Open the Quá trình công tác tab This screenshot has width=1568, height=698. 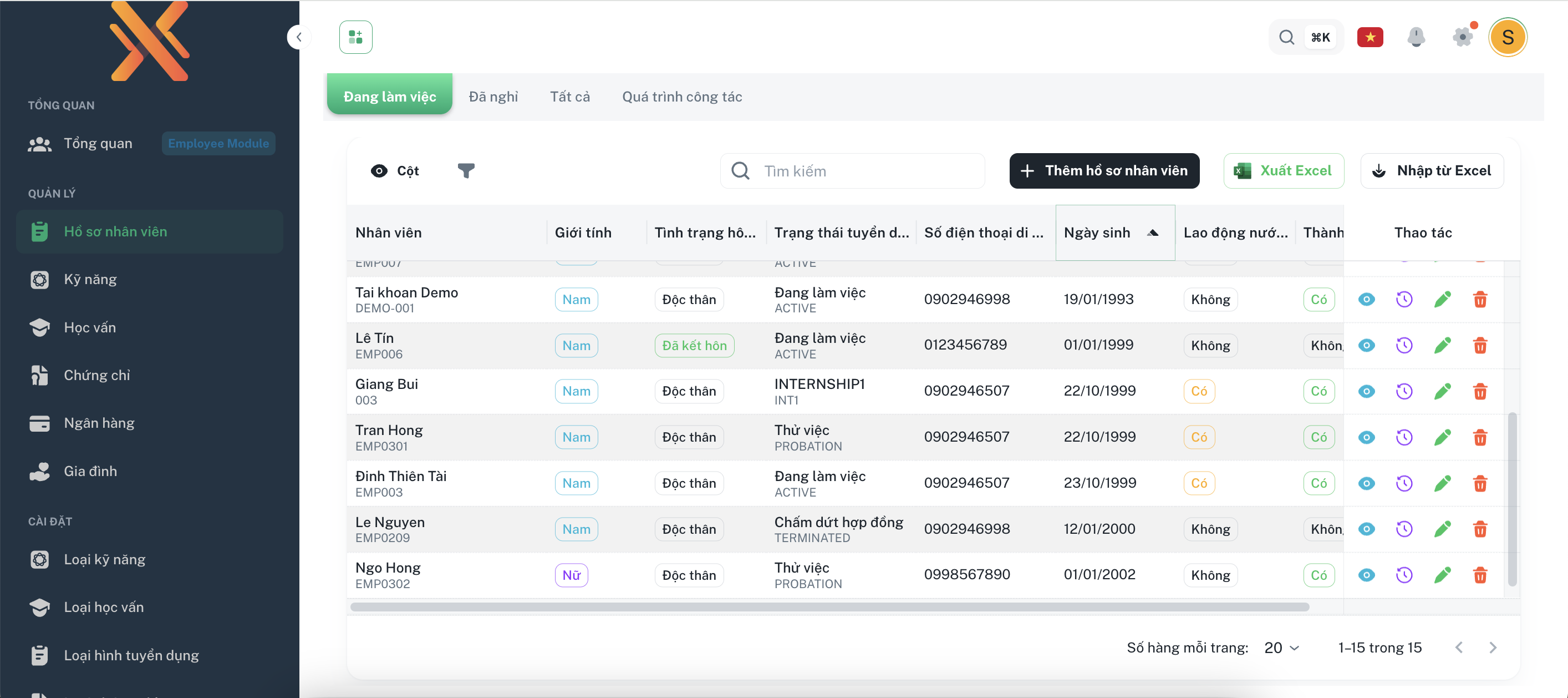(682, 96)
